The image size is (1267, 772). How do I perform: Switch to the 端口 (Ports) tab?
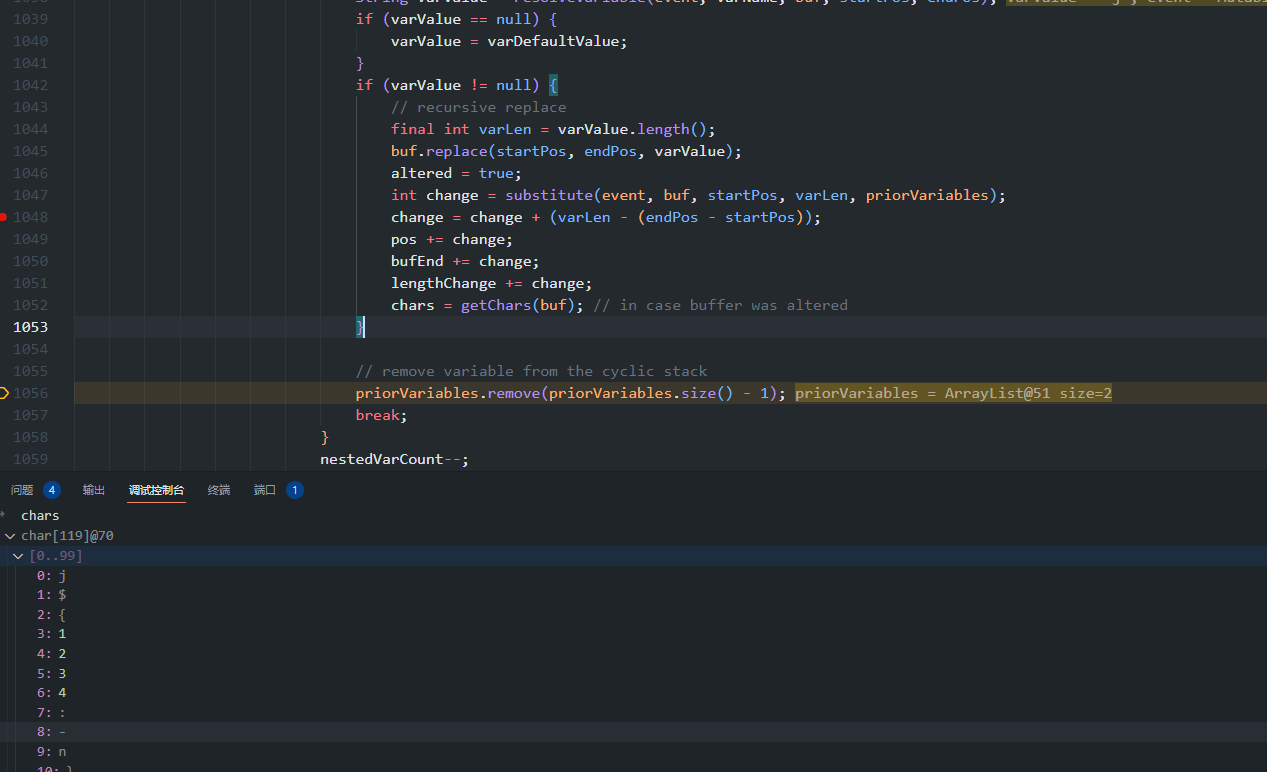pyautogui.click(x=265, y=490)
